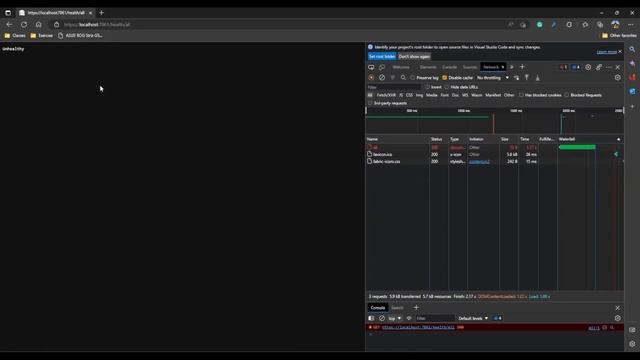Select the CSS filter type
The image size is (640, 360).
pyautogui.click(x=409, y=95)
